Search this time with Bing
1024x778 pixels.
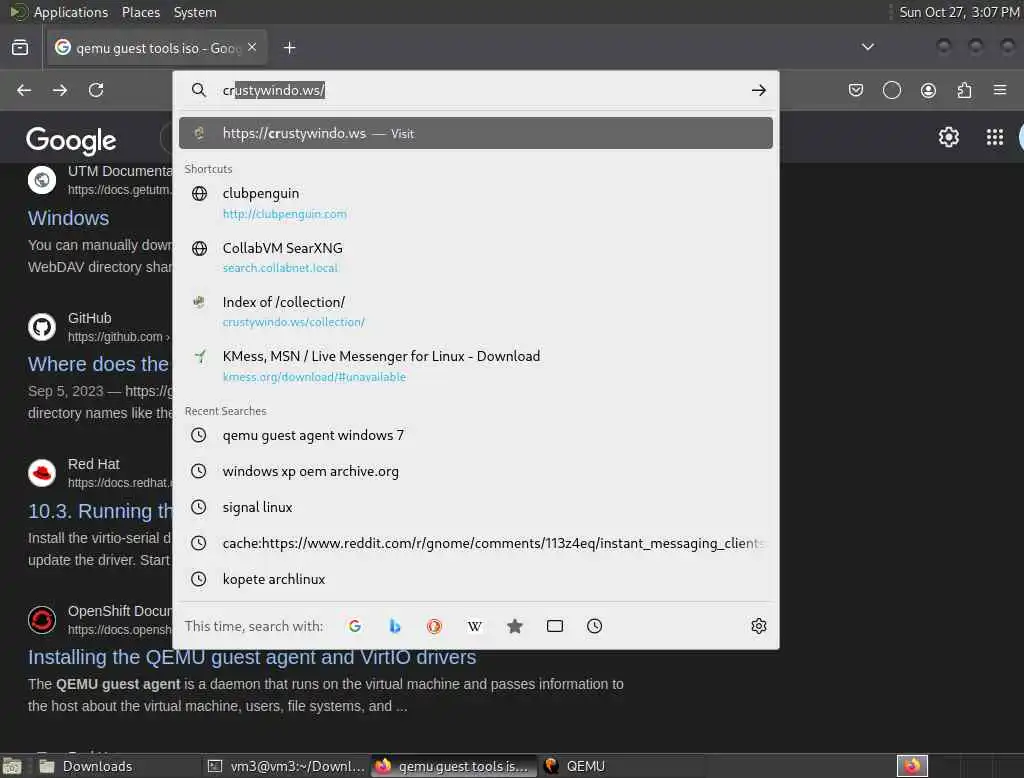coord(394,626)
